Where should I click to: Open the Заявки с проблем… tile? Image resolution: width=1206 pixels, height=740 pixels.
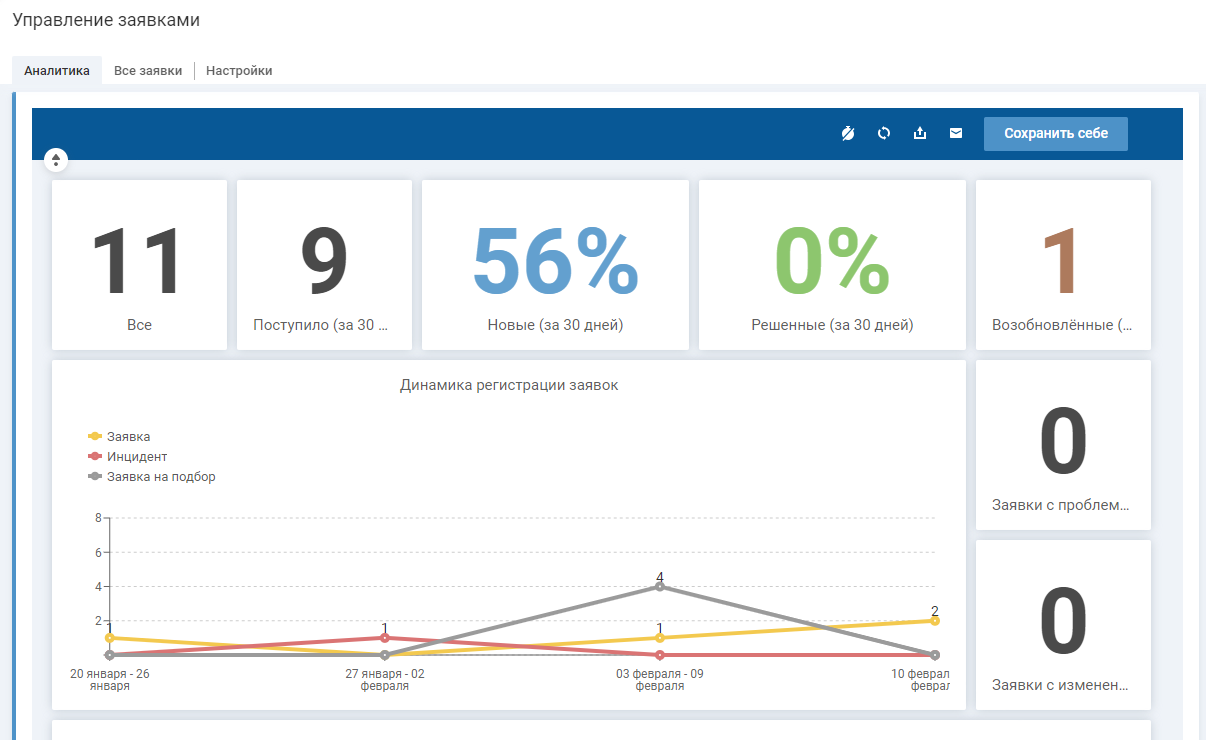[x=1062, y=445]
